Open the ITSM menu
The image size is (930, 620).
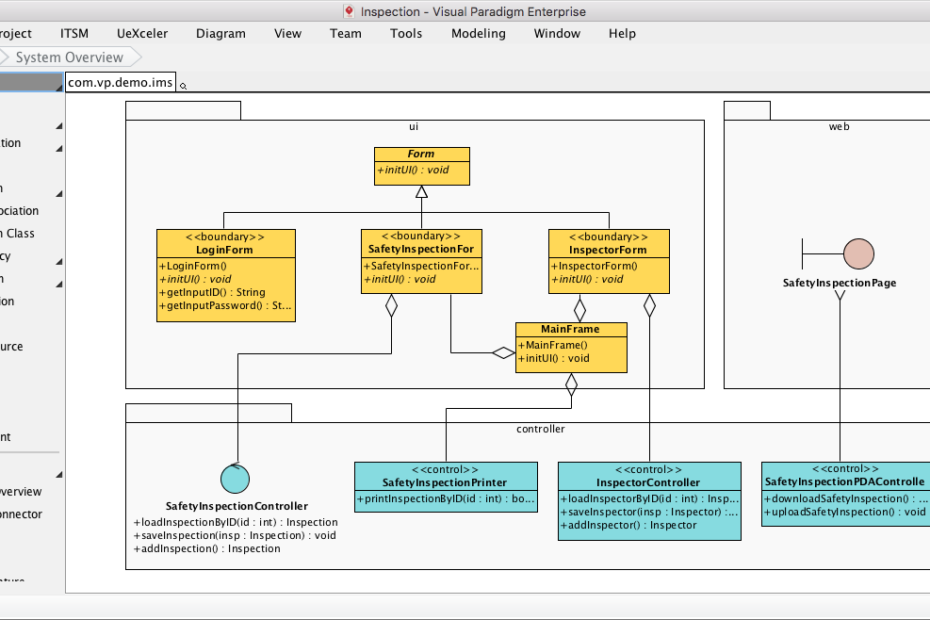(74, 33)
